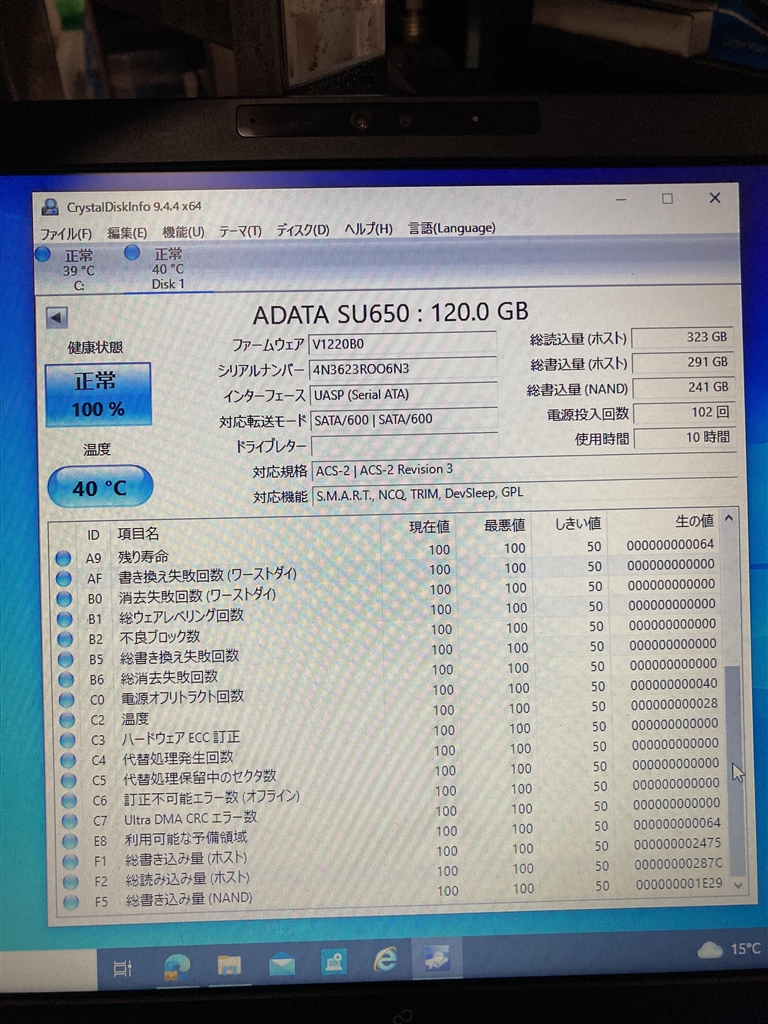768x1024 pixels.
Task: Open the Mail app from taskbar
Action: (281, 965)
